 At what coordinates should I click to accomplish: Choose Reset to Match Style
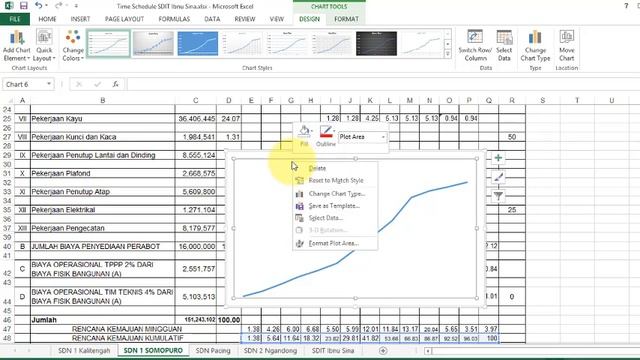(x=336, y=180)
